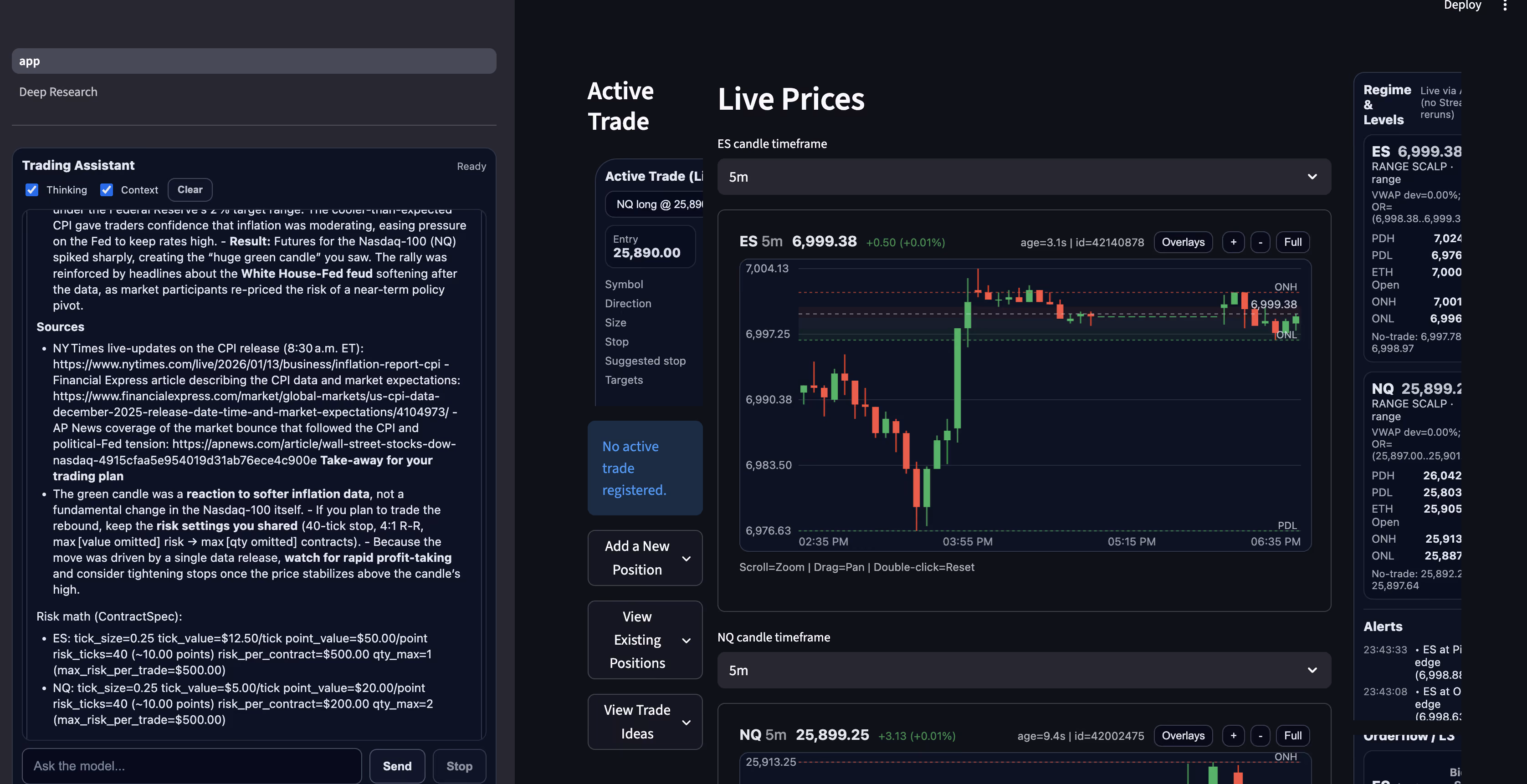Click the ES regime card PDH row

(1416, 238)
